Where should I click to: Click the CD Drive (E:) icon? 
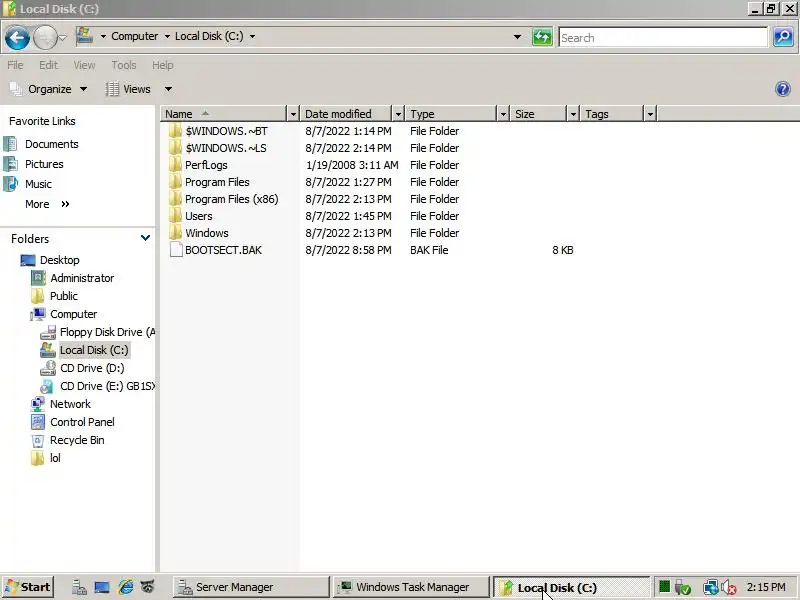pos(47,386)
